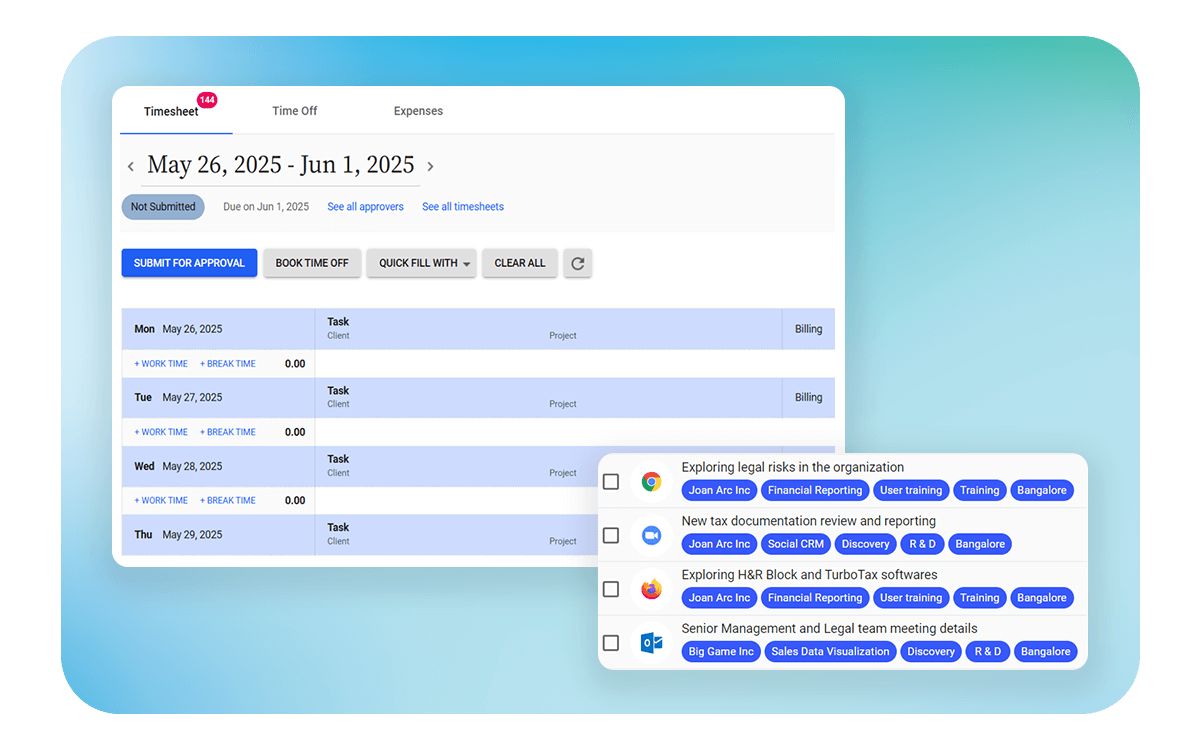This screenshot has width=1200, height=750.
Task: Click the 144 notification badge on Timesheet
Action: point(207,100)
